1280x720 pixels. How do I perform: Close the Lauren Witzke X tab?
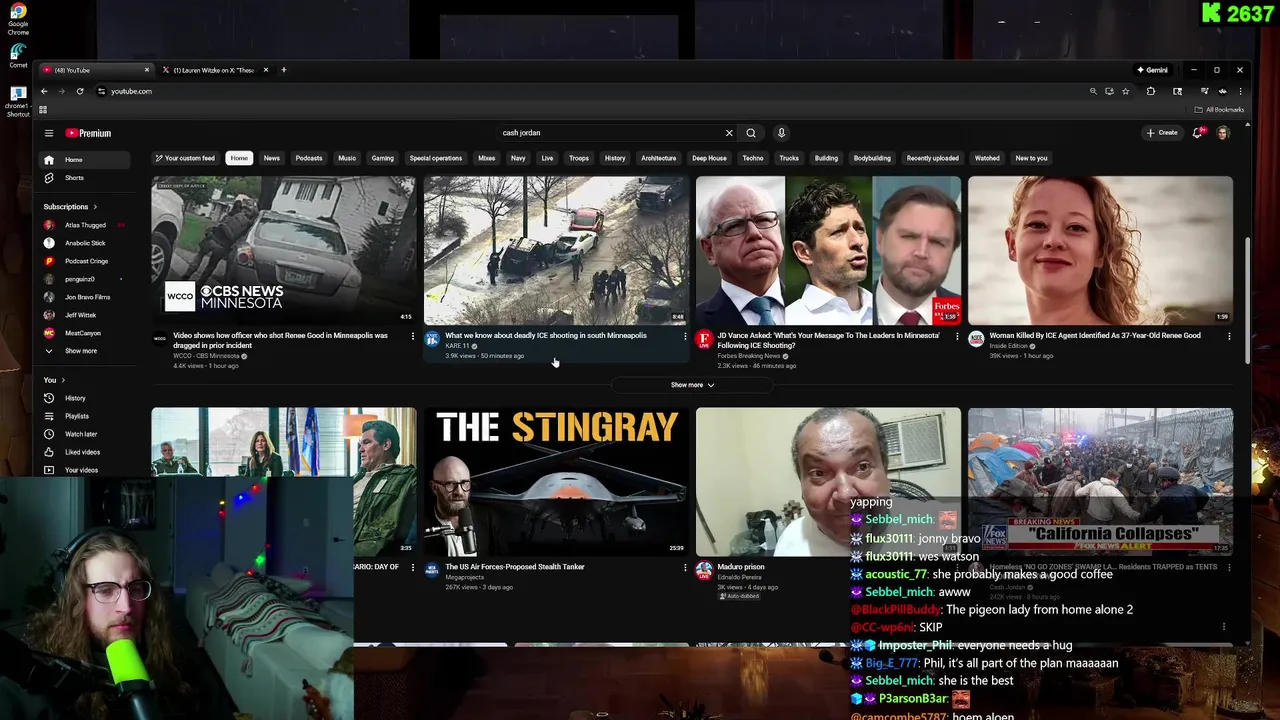point(268,70)
